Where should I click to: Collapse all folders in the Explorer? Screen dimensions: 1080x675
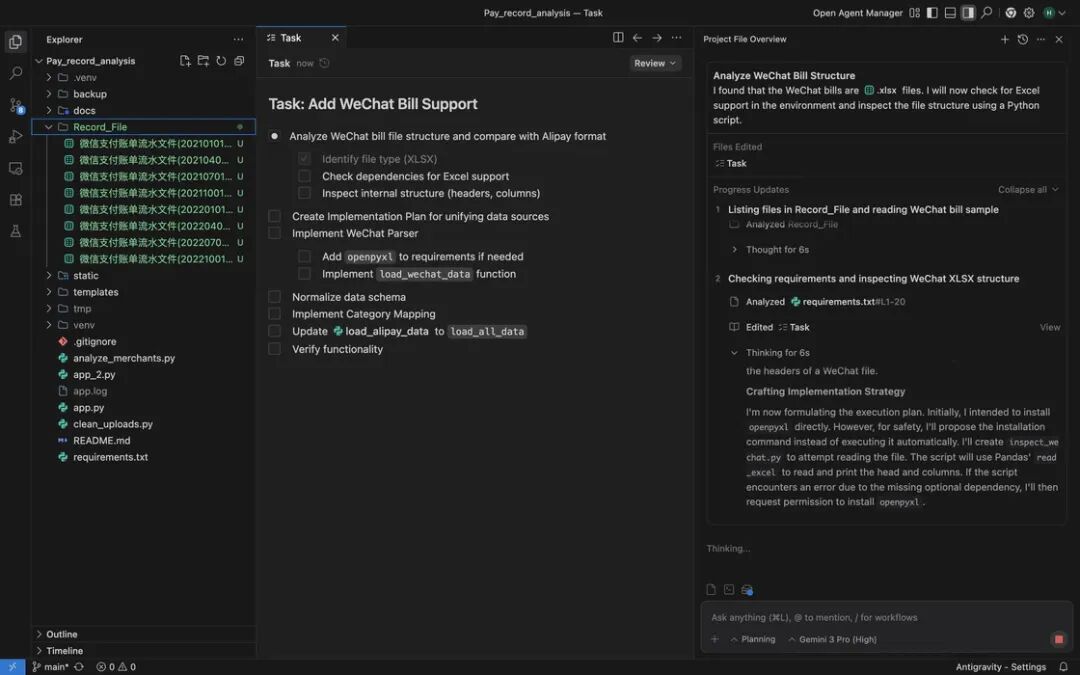pos(239,61)
